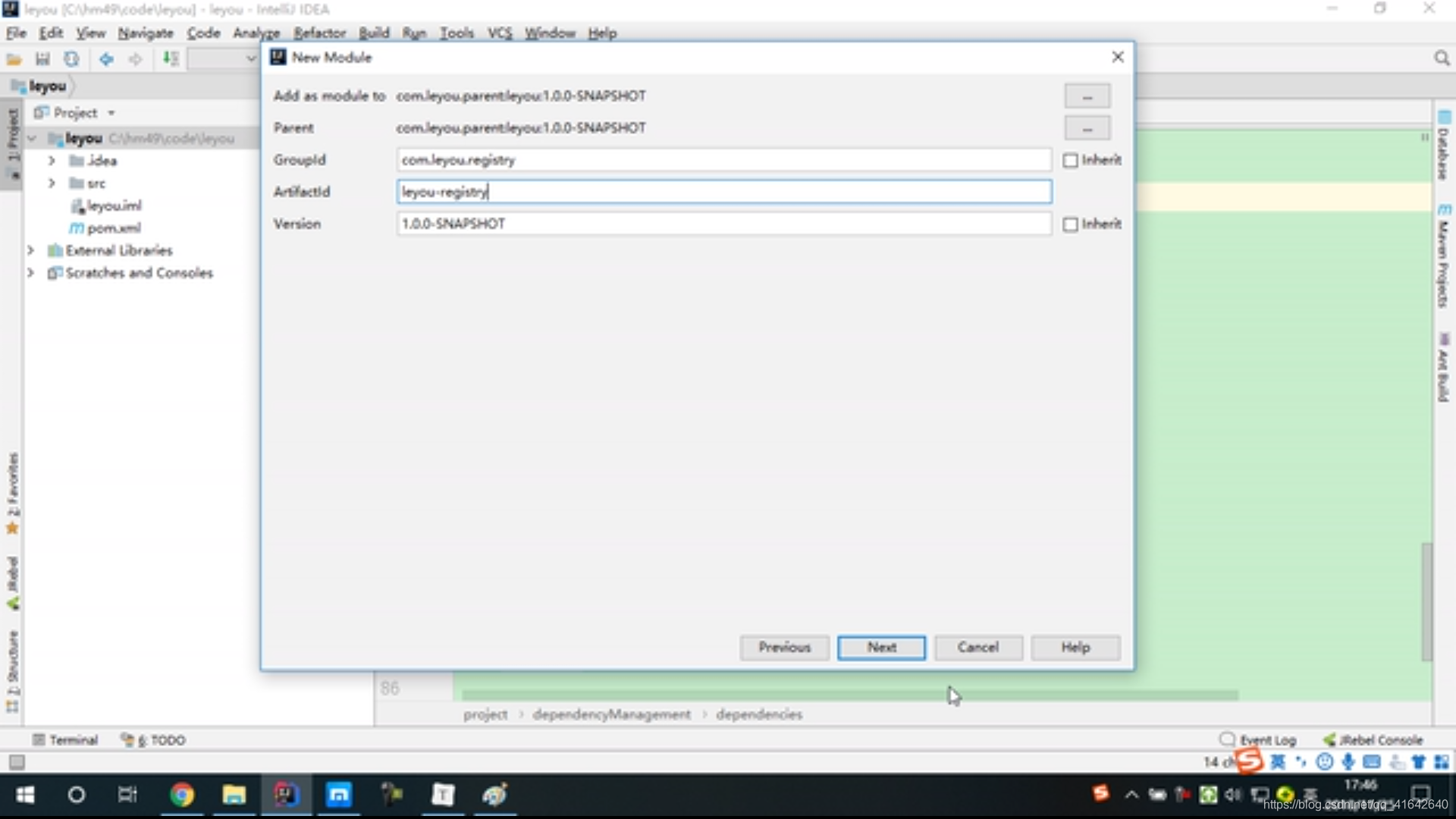The height and width of the screenshot is (819, 1456).
Task: Click the IntelliJ IDEA taskbar icon
Action: coord(286,795)
